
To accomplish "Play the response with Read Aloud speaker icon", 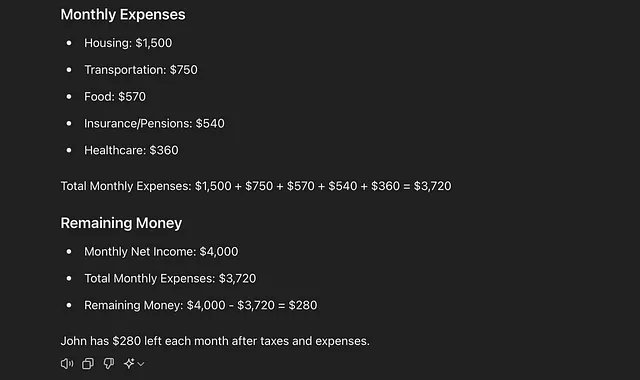I will point(67,363).
